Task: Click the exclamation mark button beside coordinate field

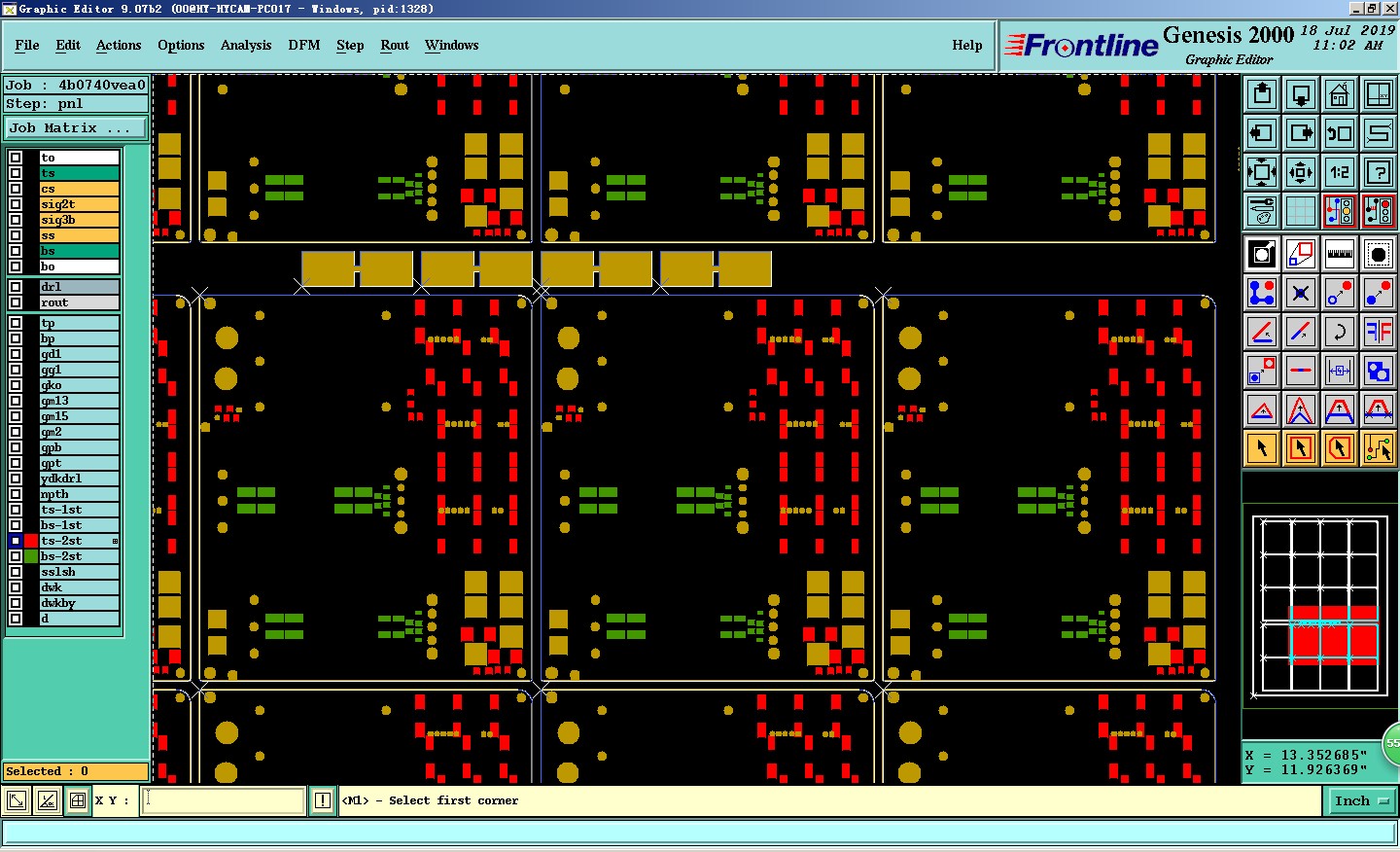Action: 323,800
